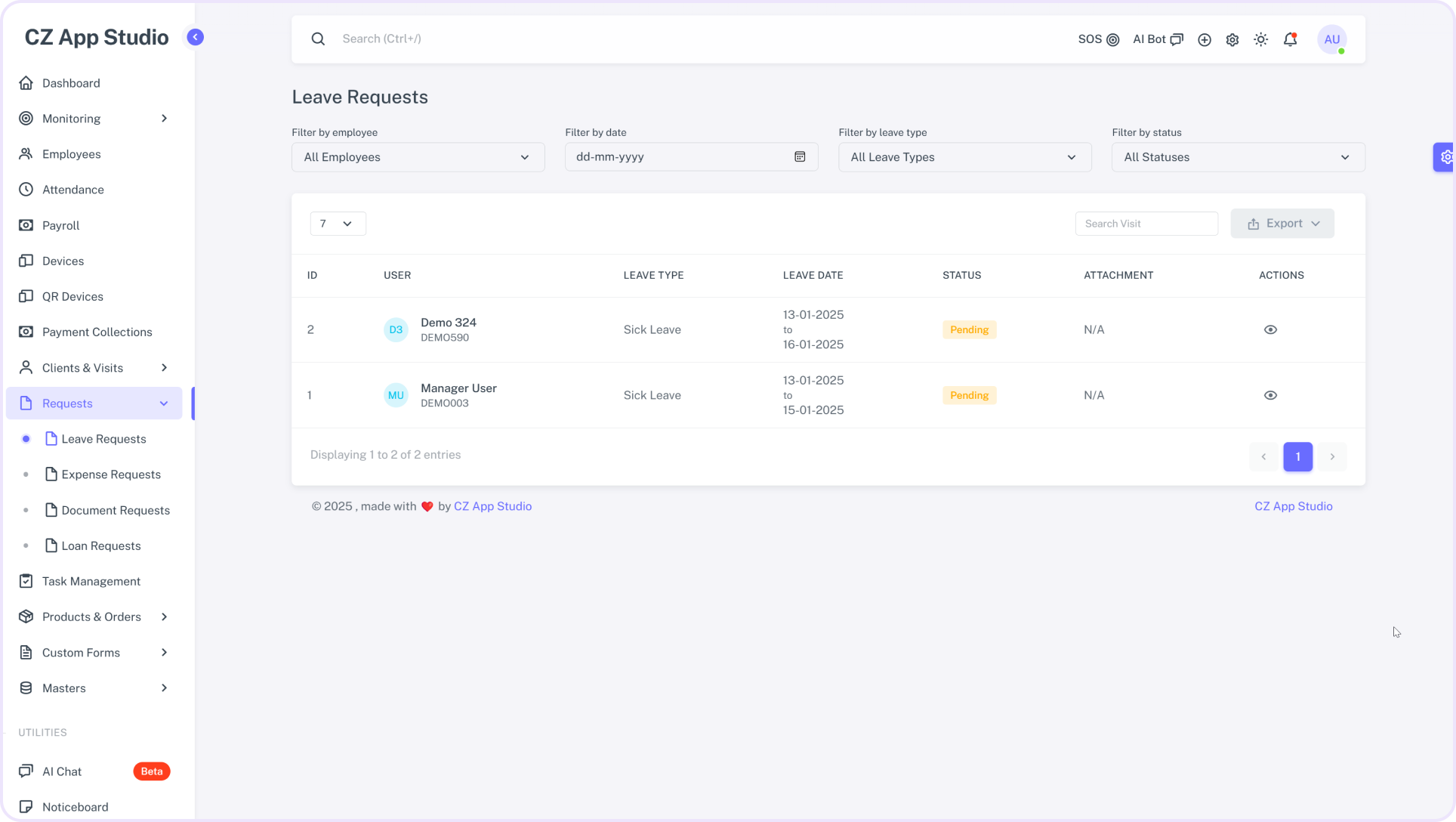View details of Demo 324's leave request
Image resolution: width=1456 pixels, height=822 pixels.
pyautogui.click(x=1270, y=329)
